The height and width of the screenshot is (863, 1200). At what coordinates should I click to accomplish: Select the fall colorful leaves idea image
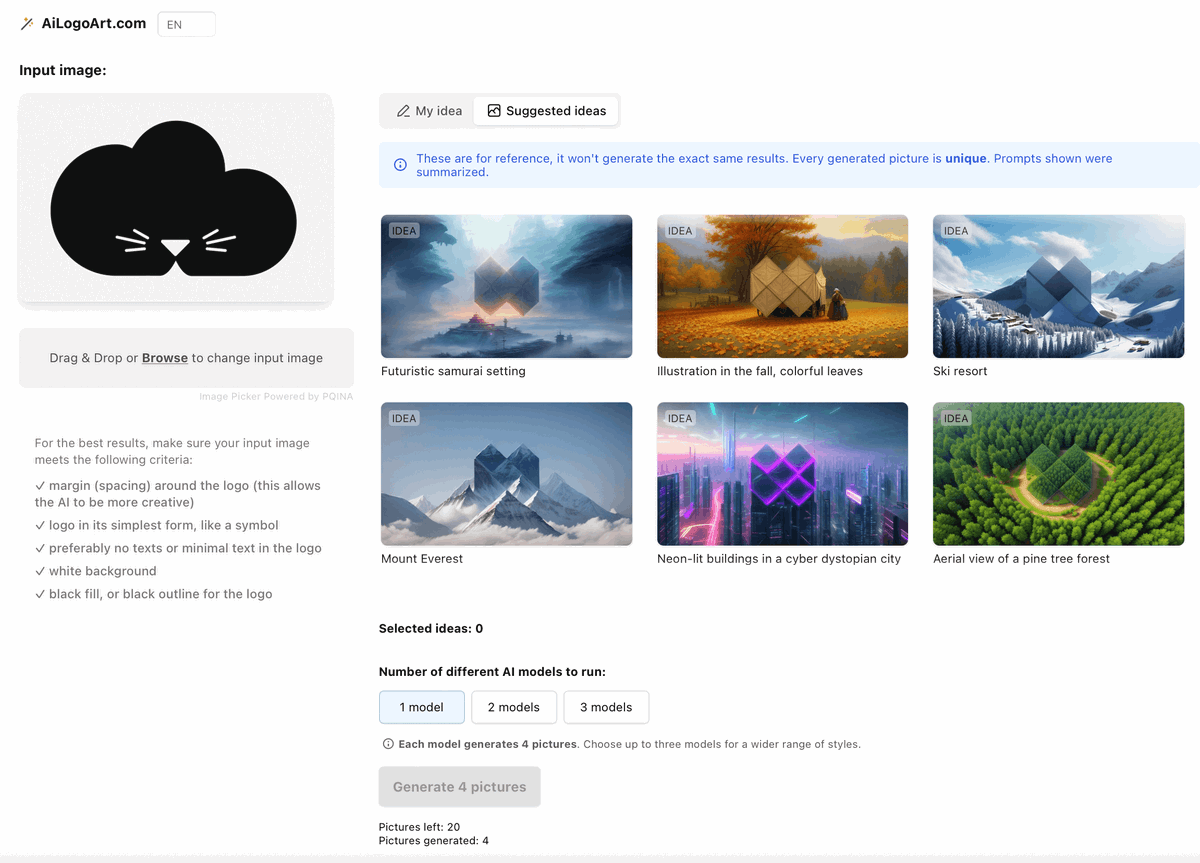[x=782, y=286]
